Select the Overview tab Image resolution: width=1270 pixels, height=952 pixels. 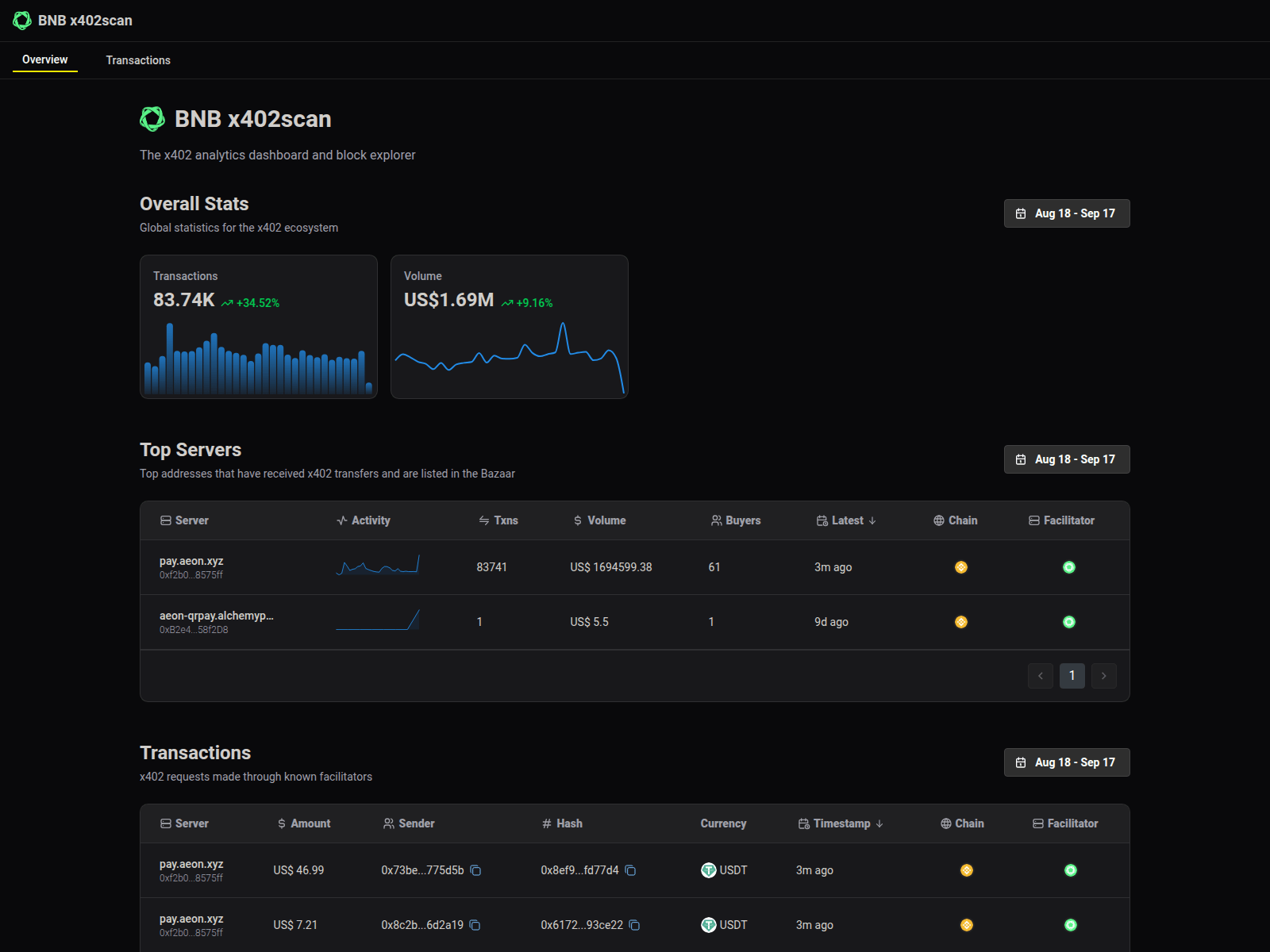(45, 59)
